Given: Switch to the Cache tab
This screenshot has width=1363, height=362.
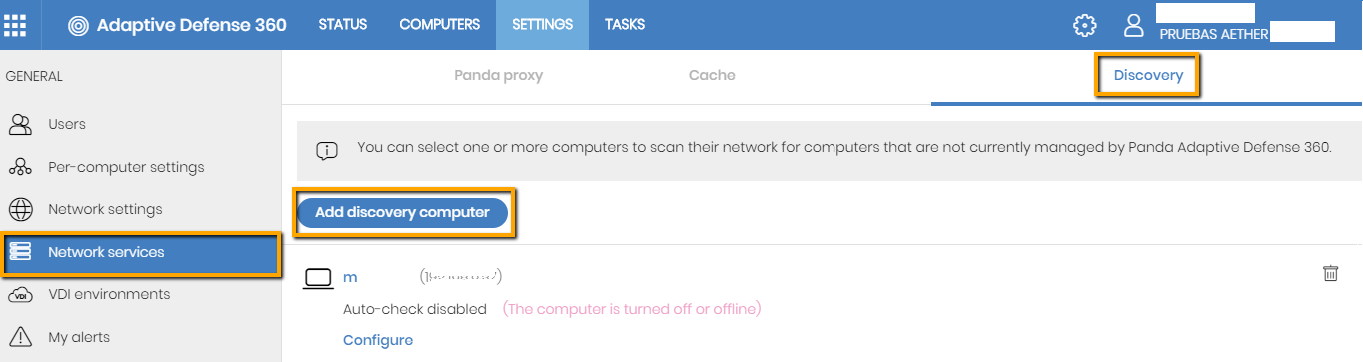Looking at the screenshot, I should (712, 75).
